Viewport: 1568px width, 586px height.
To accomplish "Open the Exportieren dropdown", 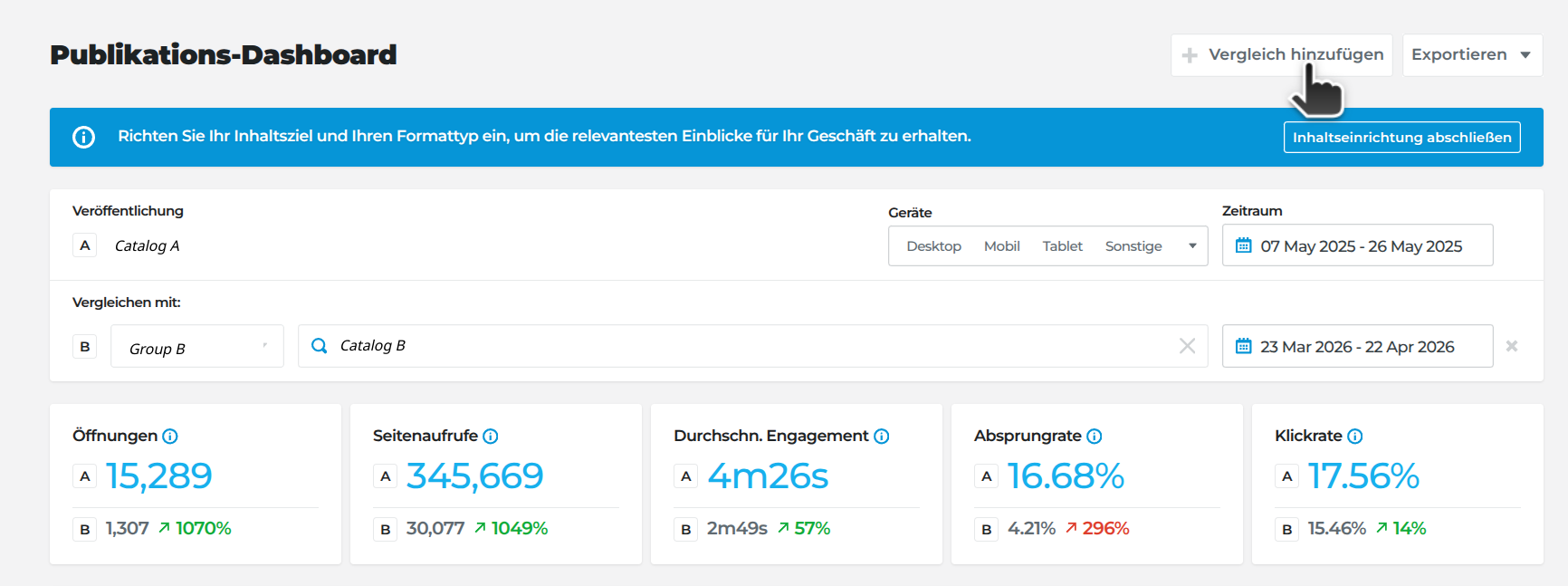I will pos(1472,55).
